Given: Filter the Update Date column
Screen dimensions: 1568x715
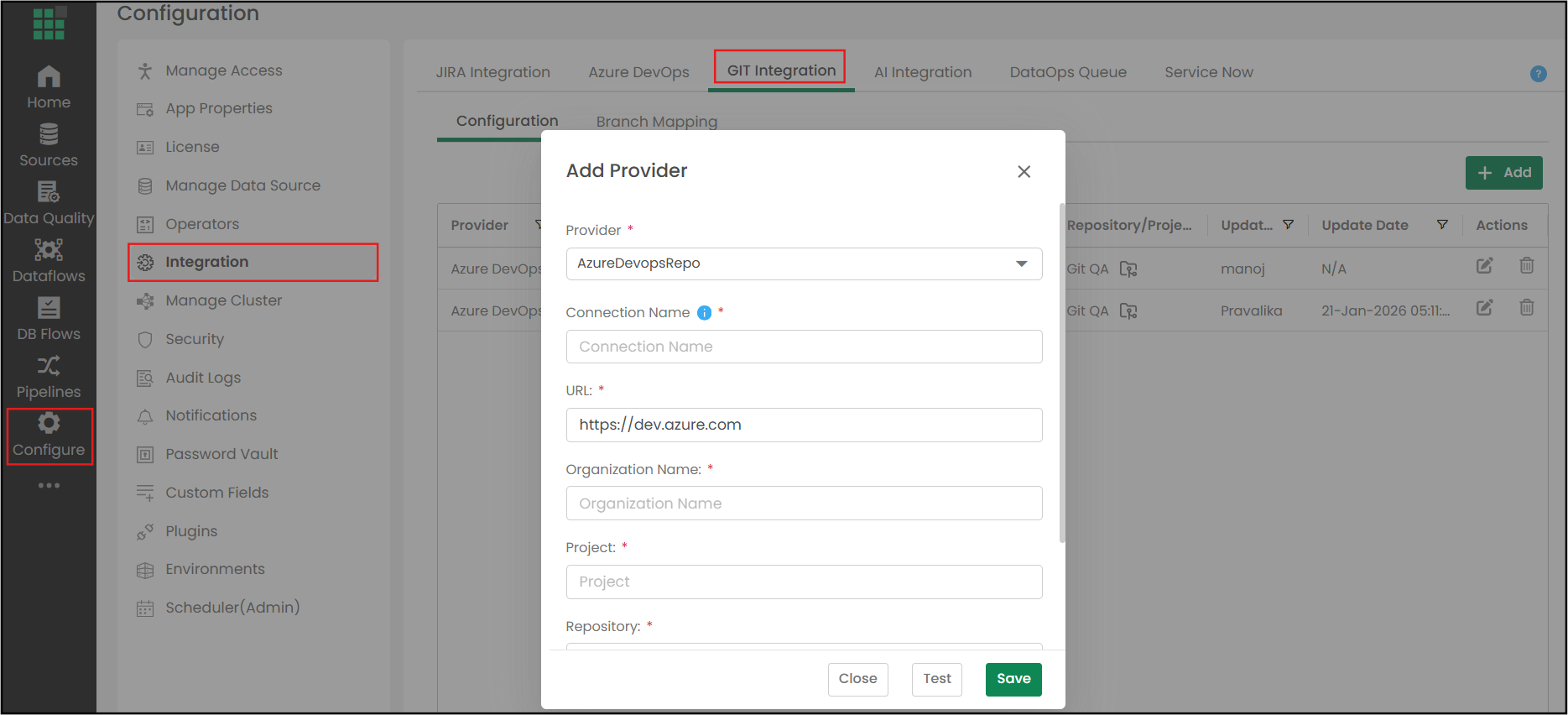Looking at the screenshot, I should point(1442,225).
